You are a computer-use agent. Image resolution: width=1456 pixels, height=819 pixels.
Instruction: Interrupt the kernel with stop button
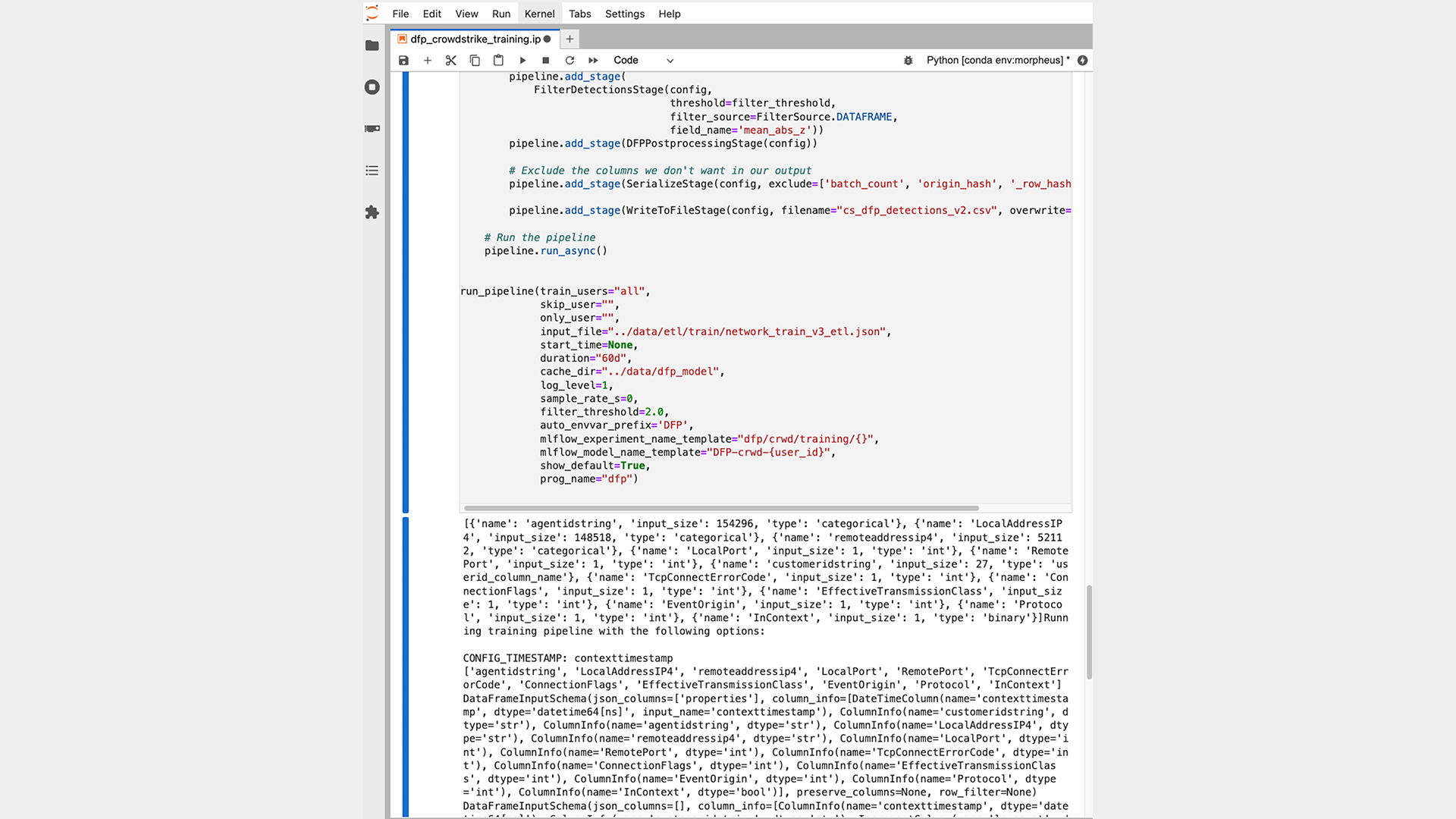click(x=546, y=61)
